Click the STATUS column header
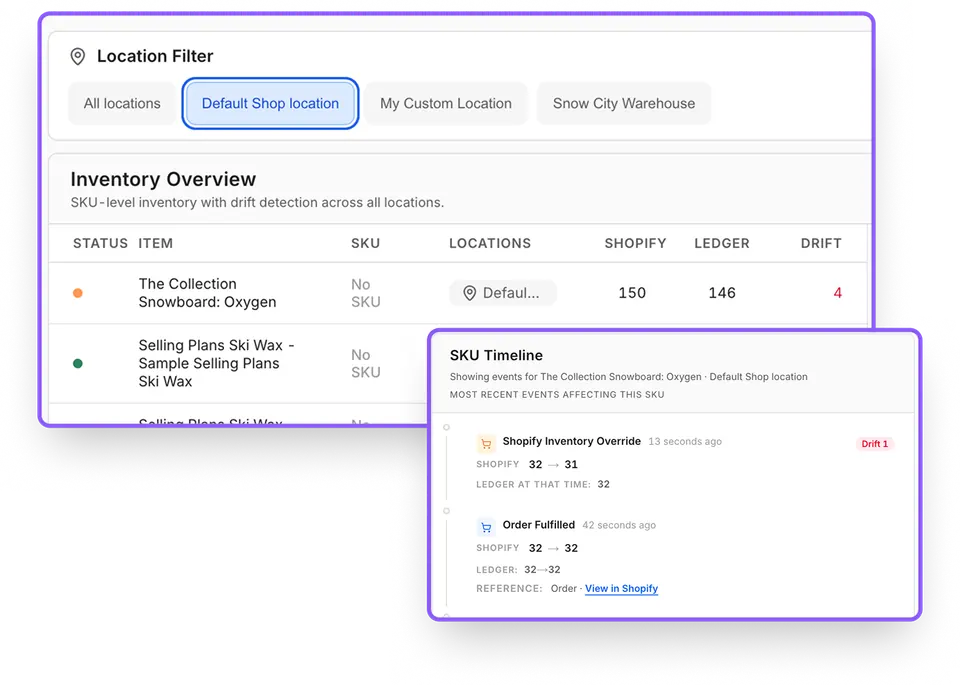960x685 pixels. pyautogui.click(x=100, y=244)
